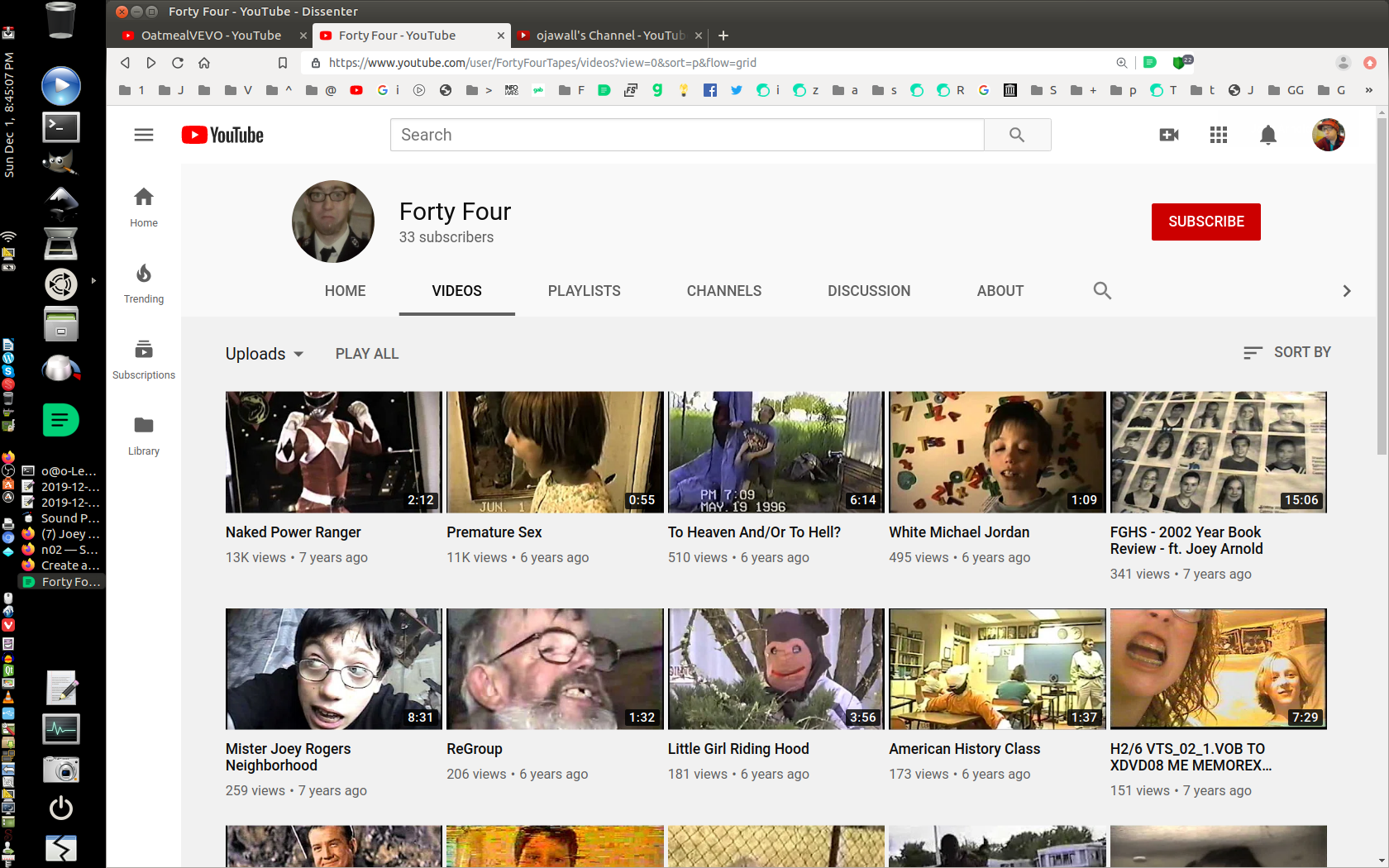
Task: Open the power button in the dock
Action: click(61, 808)
